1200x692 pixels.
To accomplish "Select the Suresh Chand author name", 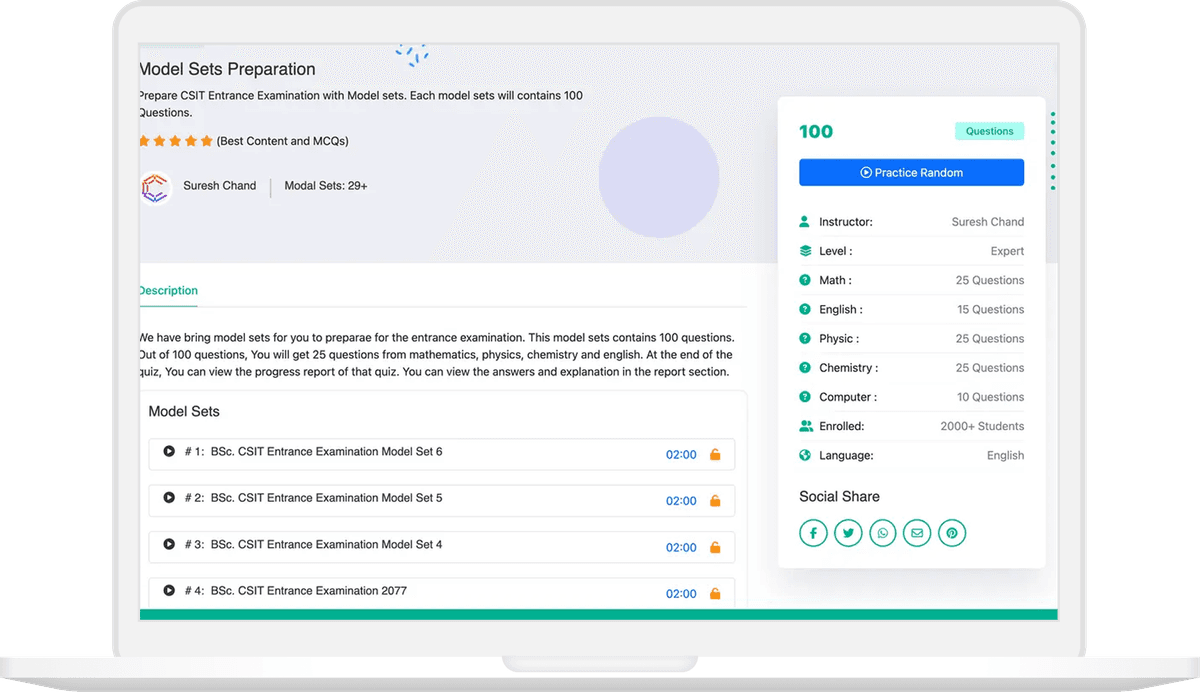I will coord(219,186).
